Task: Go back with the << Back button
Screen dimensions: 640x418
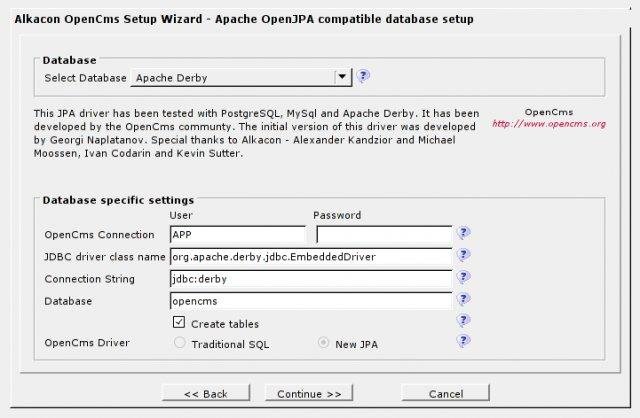Action: pos(206,394)
